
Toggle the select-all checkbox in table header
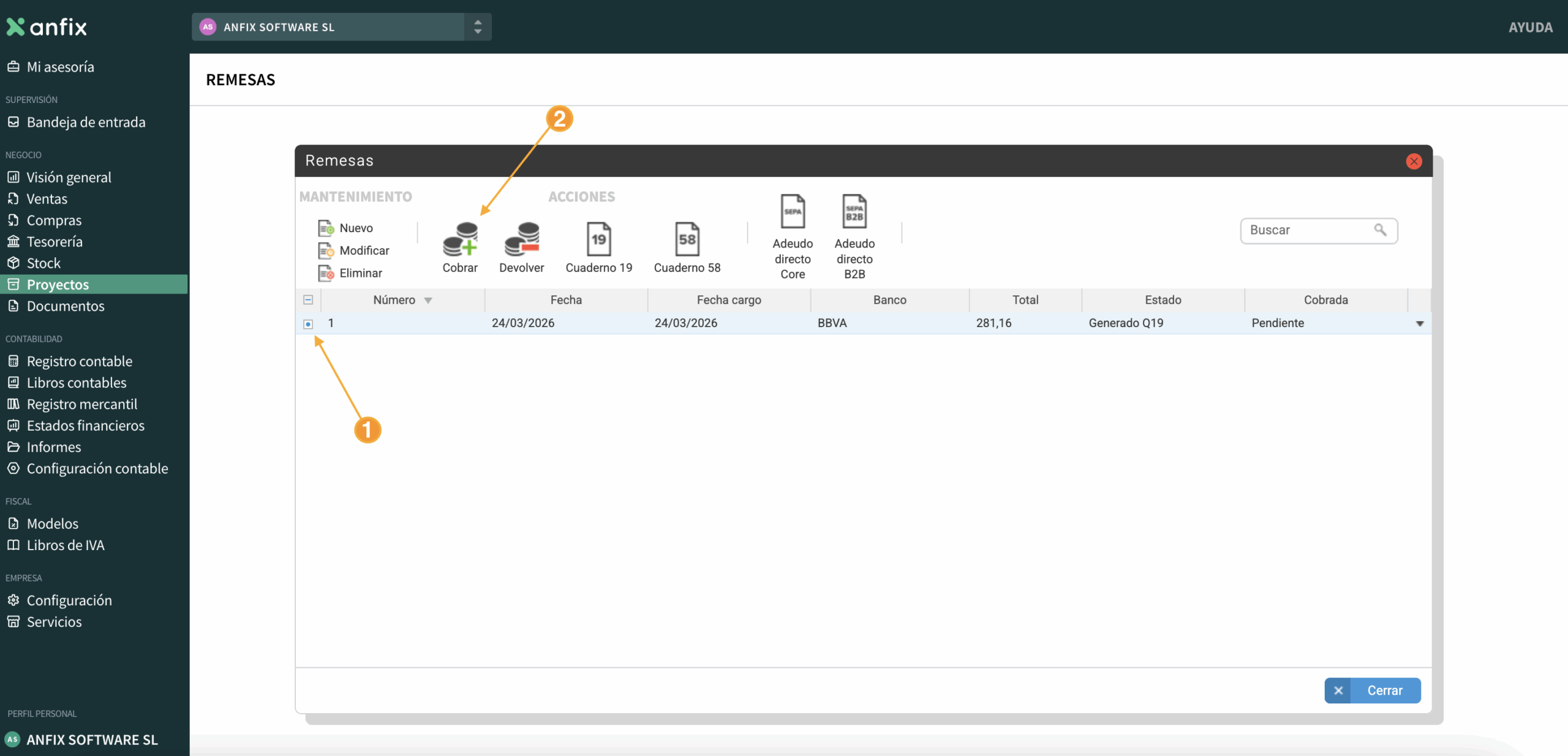(x=308, y=300)
